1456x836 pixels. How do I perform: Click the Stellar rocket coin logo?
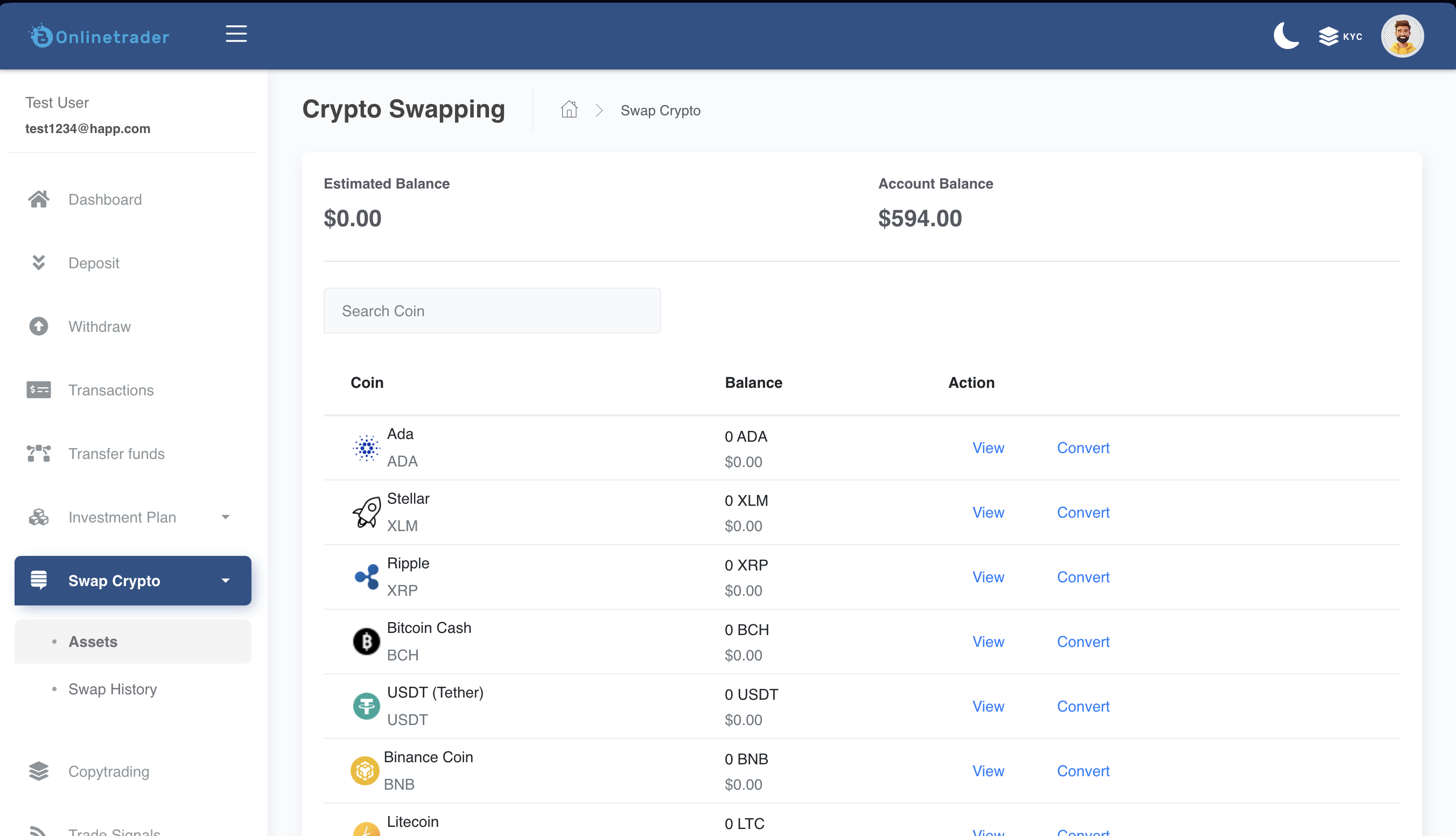click(366, 512)
